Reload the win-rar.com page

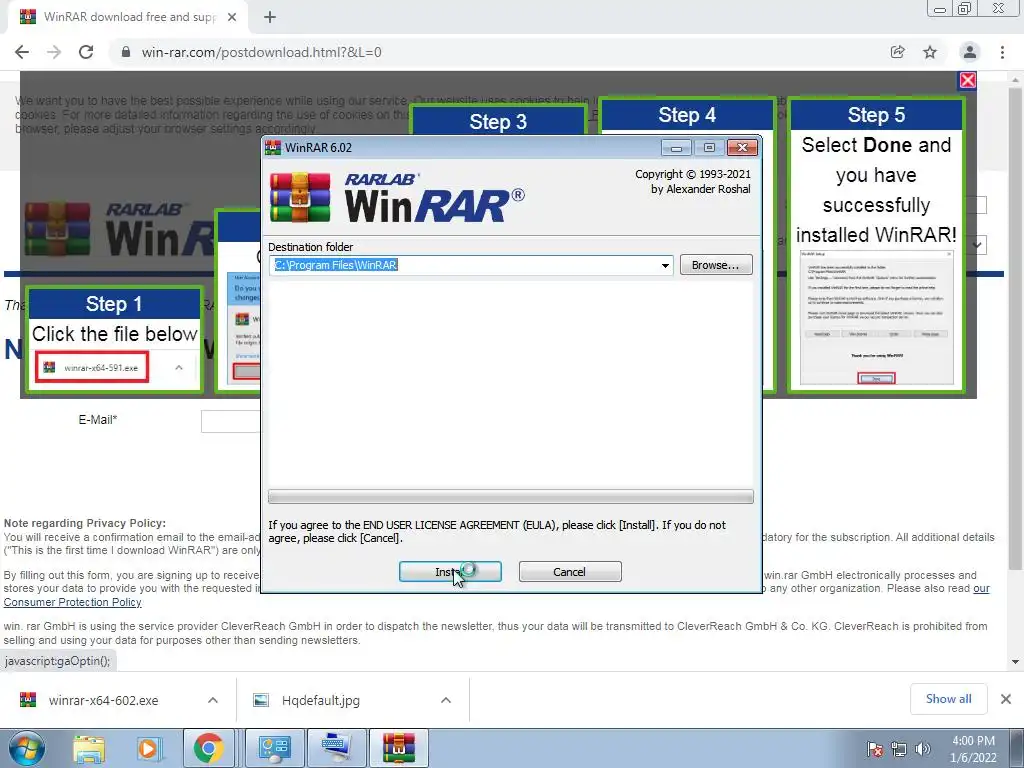86,52
